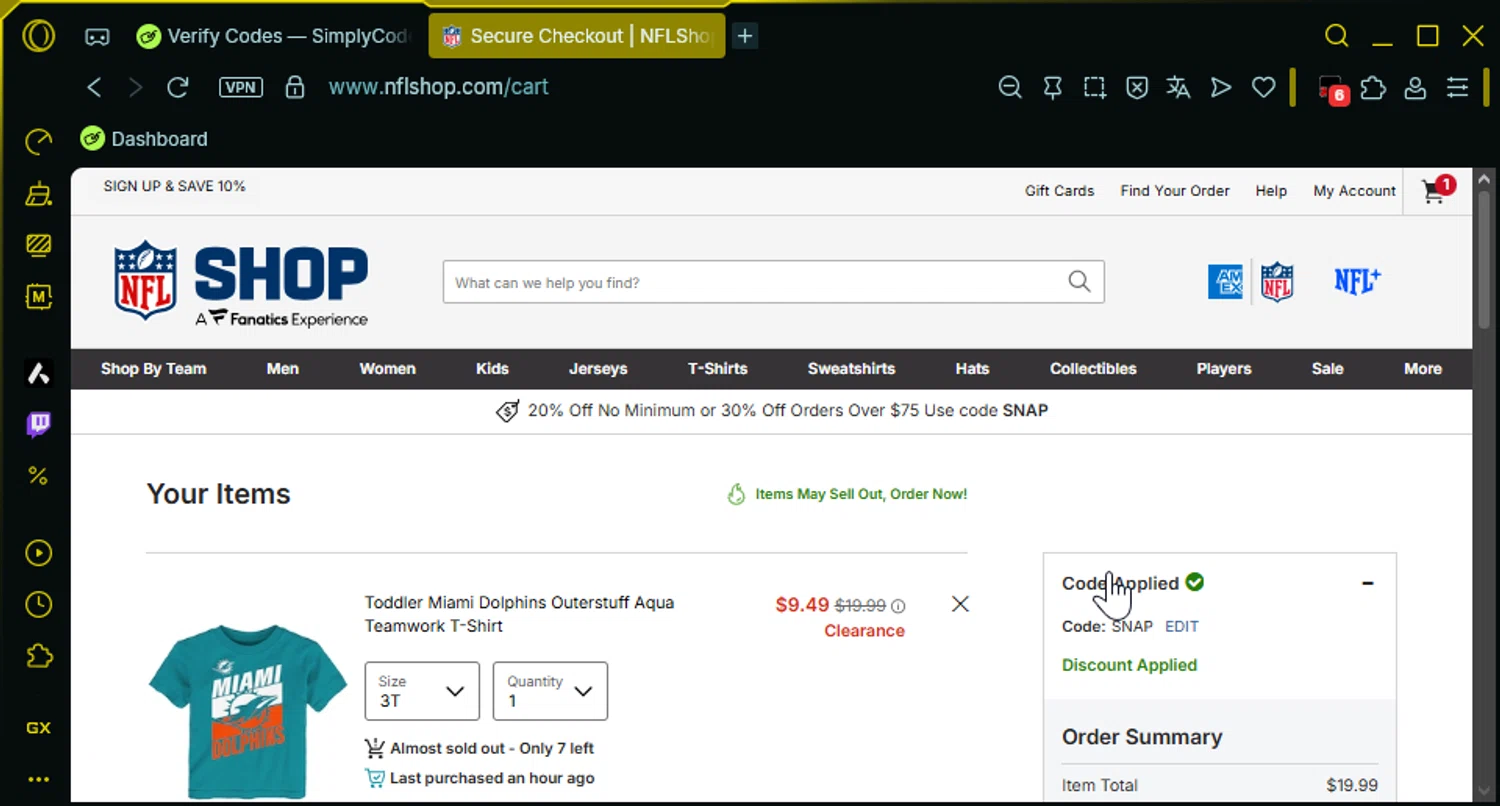Open the Sweatshirts menu
The height and width of the screenshot is (806, 1500).
[851, 368]
